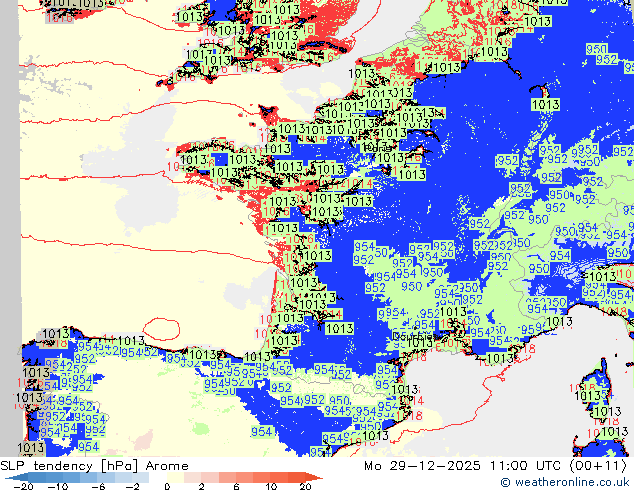Pick the pale yellow legend swatch above 0
Image resolution: width=634 pixels, height=490 pixels.
175,478
